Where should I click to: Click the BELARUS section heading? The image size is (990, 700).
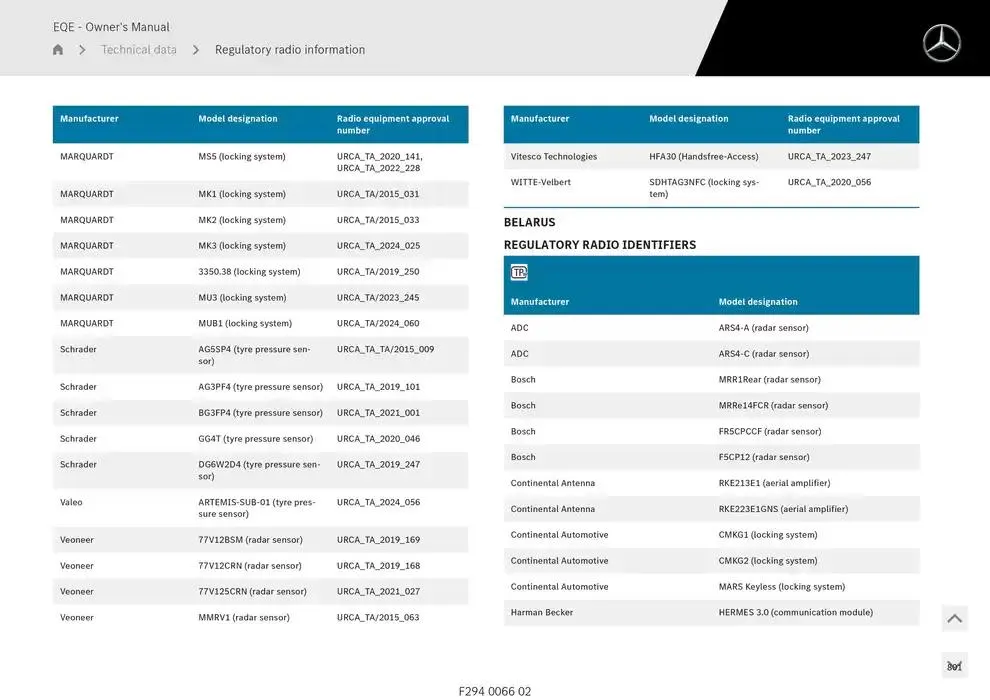click(529, 222)
